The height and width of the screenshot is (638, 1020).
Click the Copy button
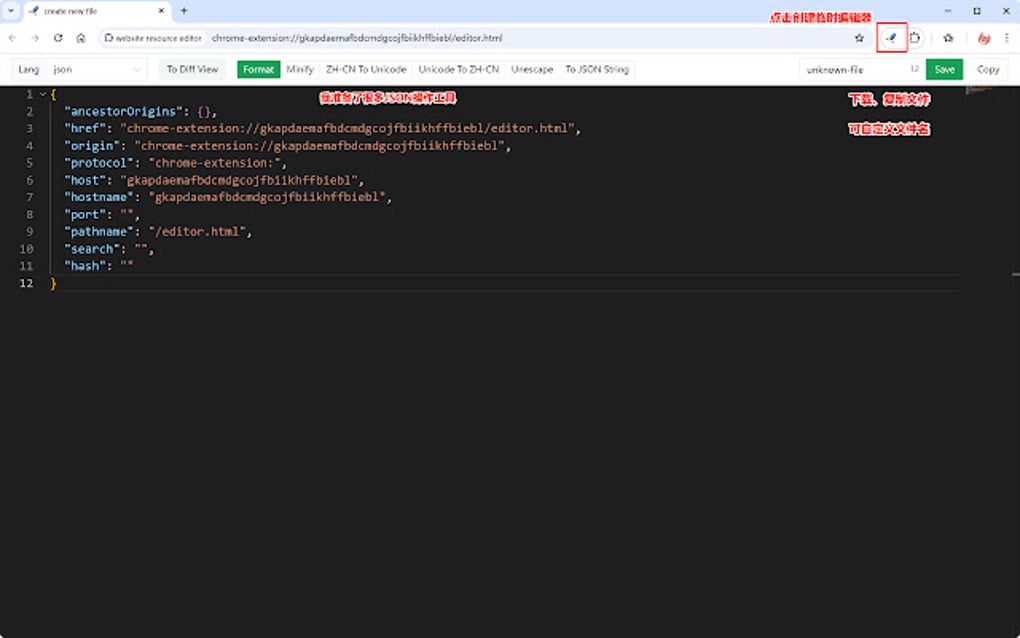click(986, 69)
